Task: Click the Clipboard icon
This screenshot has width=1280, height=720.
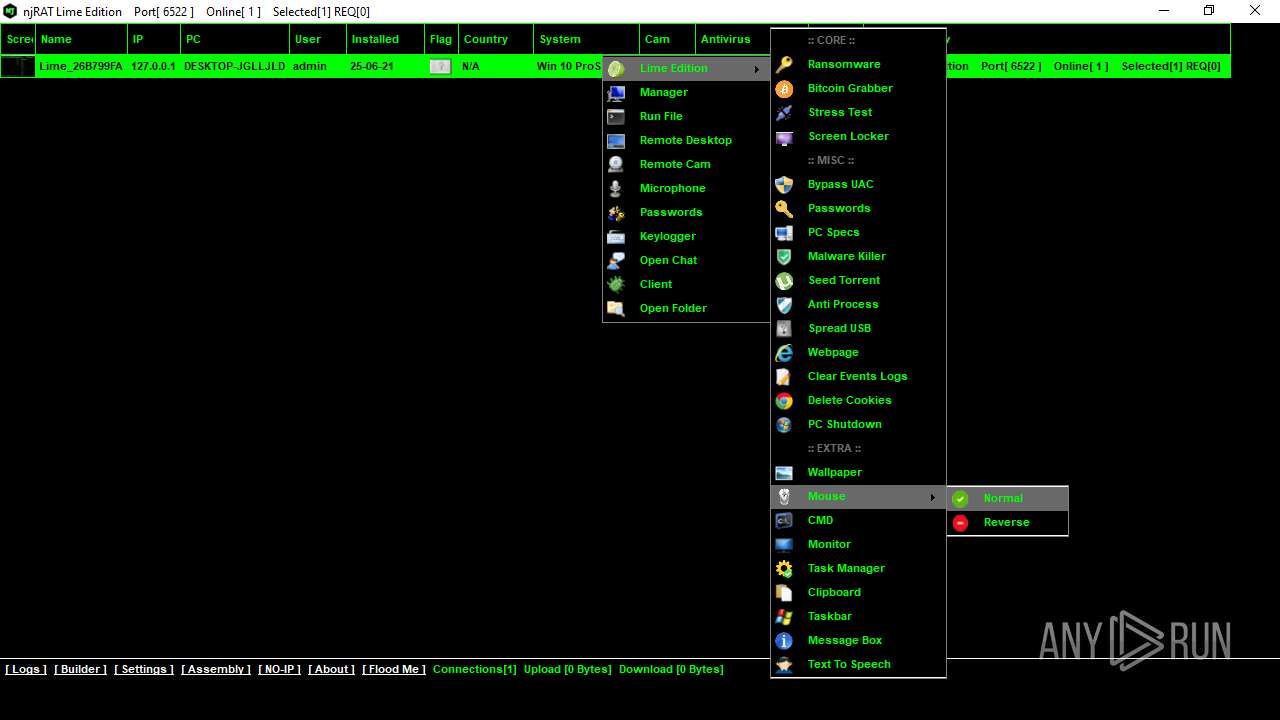Action: [x=785, y=592]
